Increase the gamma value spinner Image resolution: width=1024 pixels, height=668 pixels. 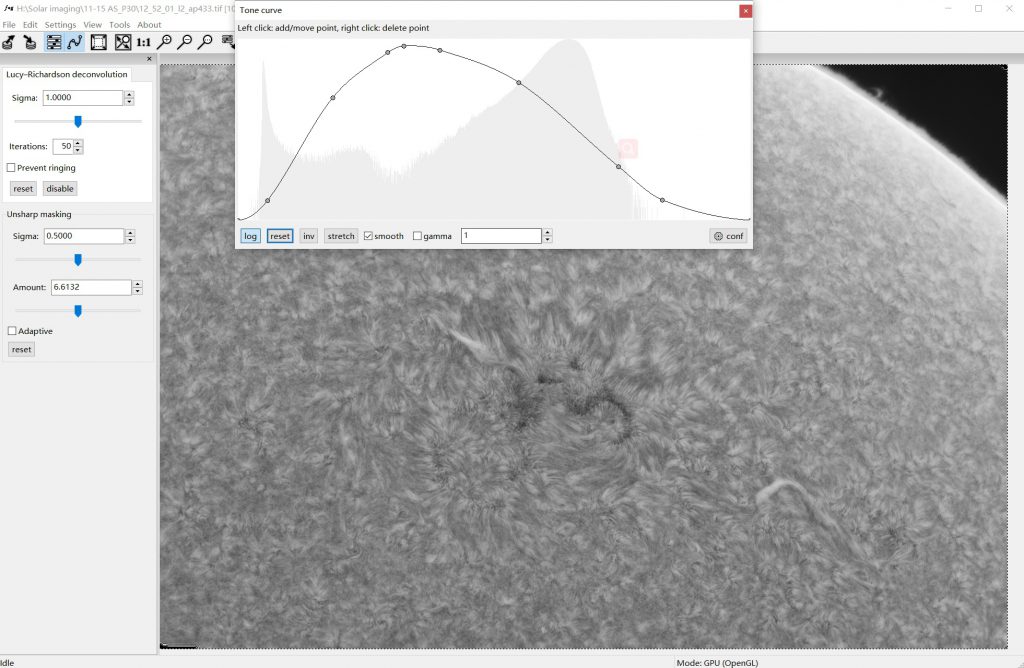click(547, 232)
